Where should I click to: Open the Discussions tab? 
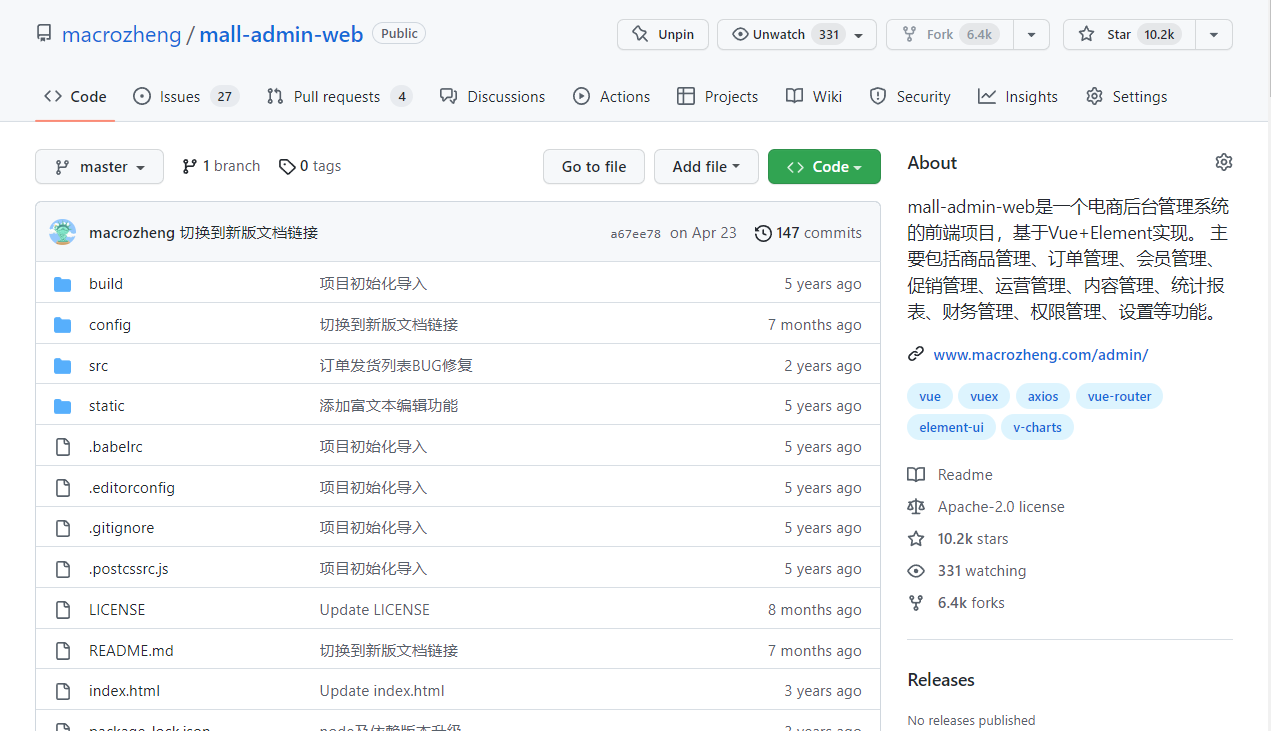click(493, 97)
